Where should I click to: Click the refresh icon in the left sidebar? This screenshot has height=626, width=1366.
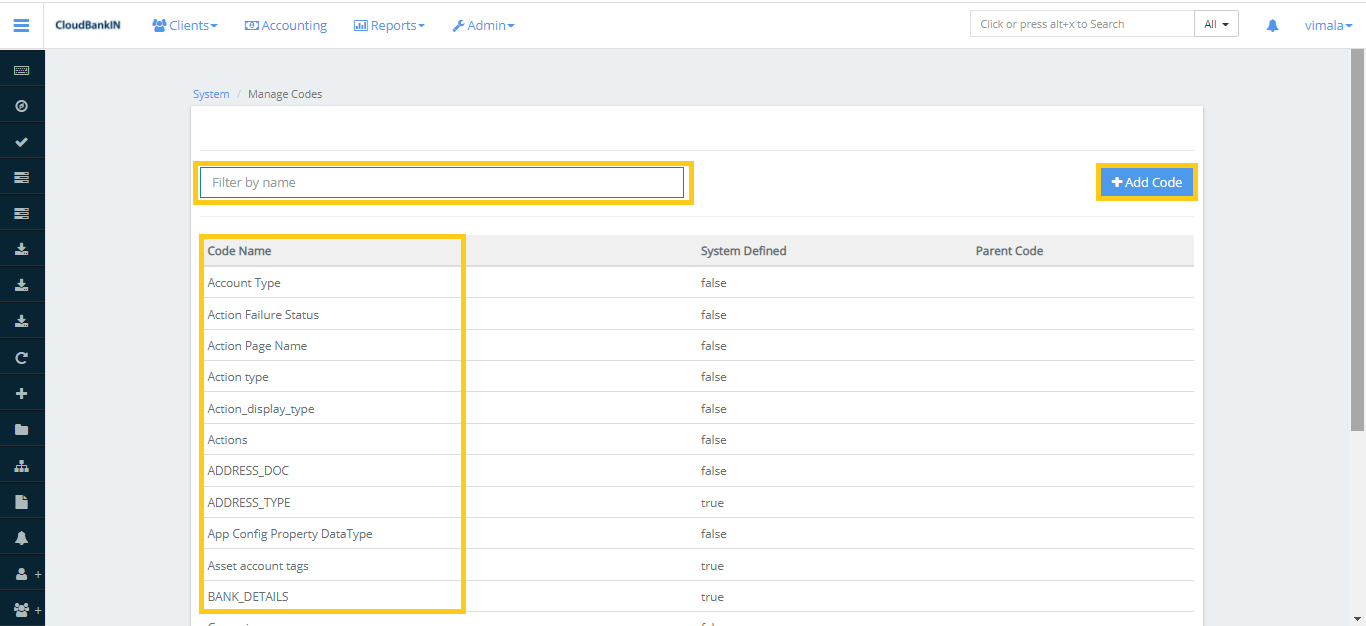pyautogui.click(x=21, y=356)
